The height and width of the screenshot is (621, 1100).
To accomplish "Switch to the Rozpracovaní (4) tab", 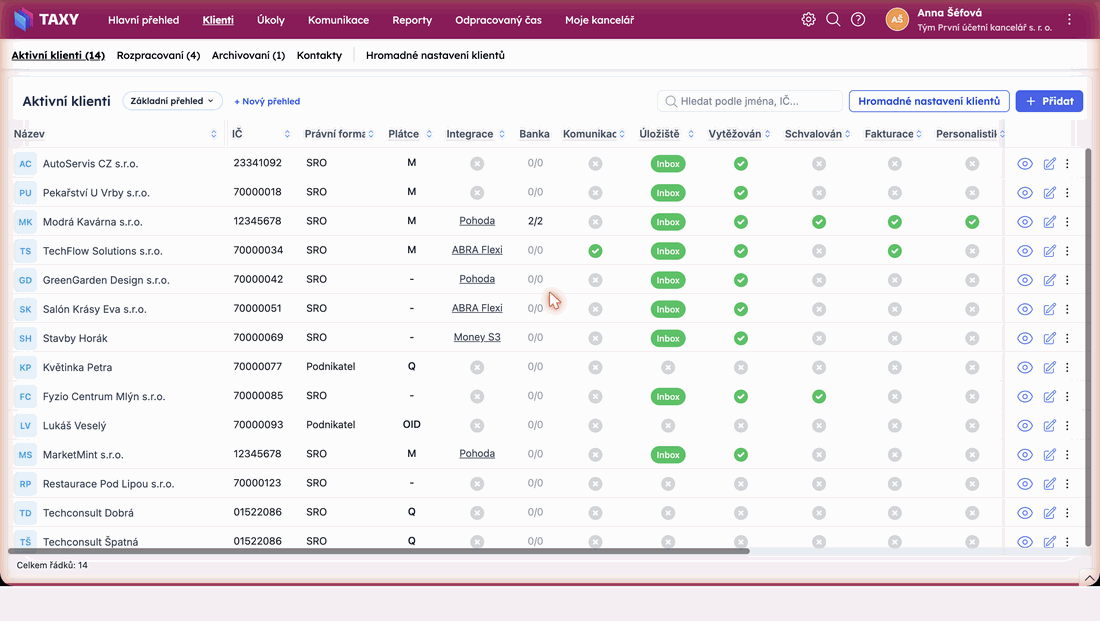I will [159, 55].
